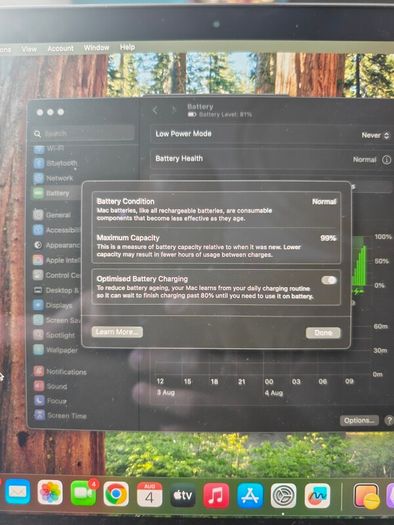Open Apple TV from the Dock
The height and width of the screenshot is (525, 394).
point(183,495)
